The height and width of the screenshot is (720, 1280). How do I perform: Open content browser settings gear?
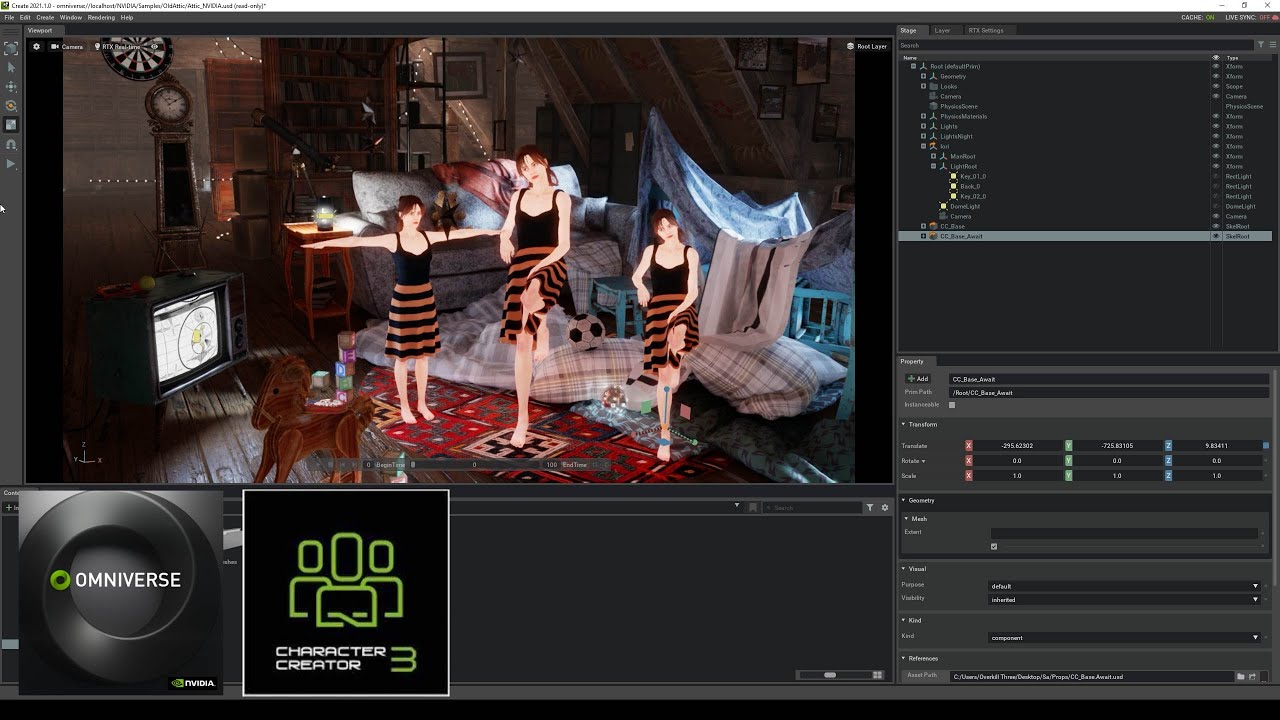pyautogui.click(x=884, y=507)
